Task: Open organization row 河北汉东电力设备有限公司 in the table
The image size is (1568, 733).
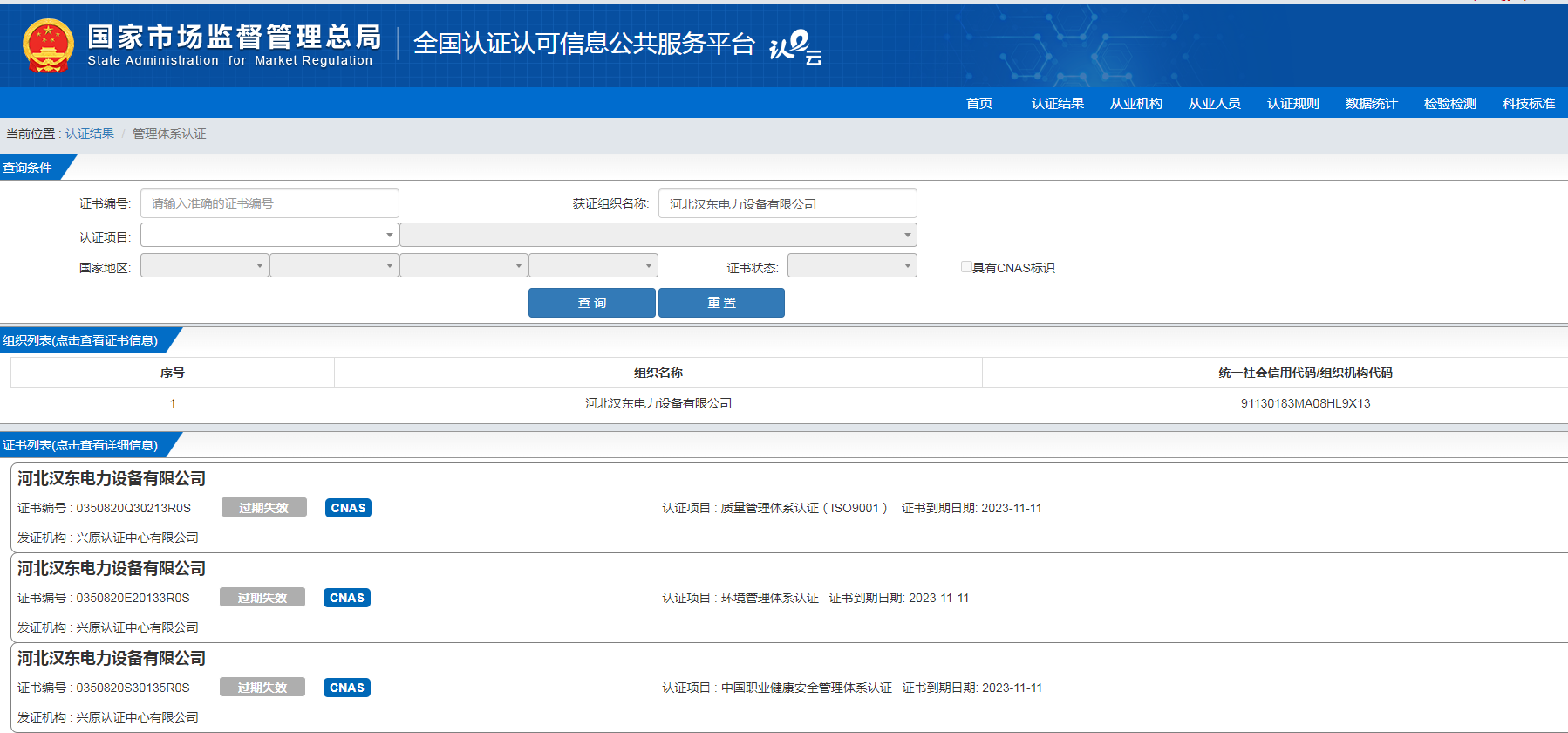Action: 658,403
